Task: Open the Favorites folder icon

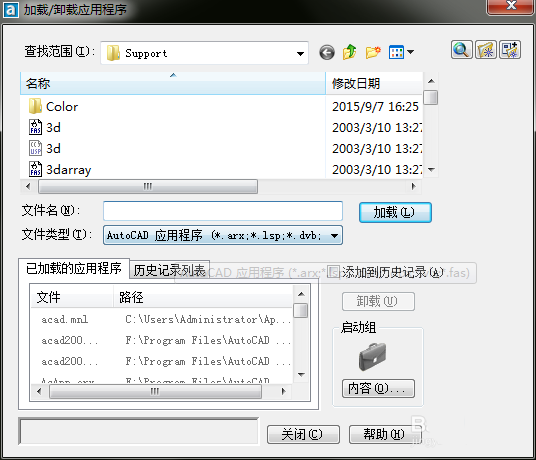Action: pyautogui.click(x=485, y=50)
